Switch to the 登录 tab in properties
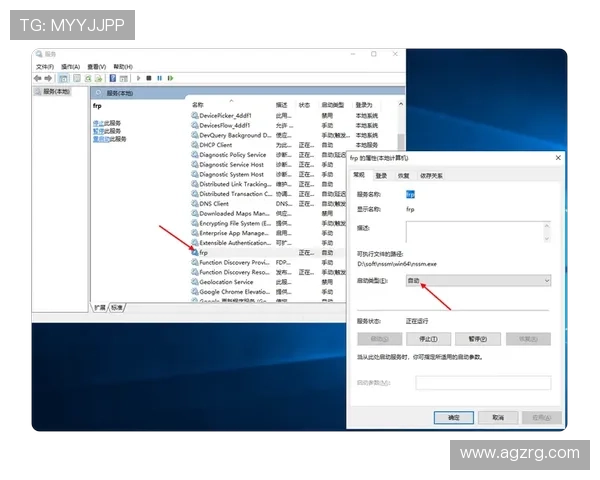This screenshot has height=480, width=600. (x=381, y=175)
